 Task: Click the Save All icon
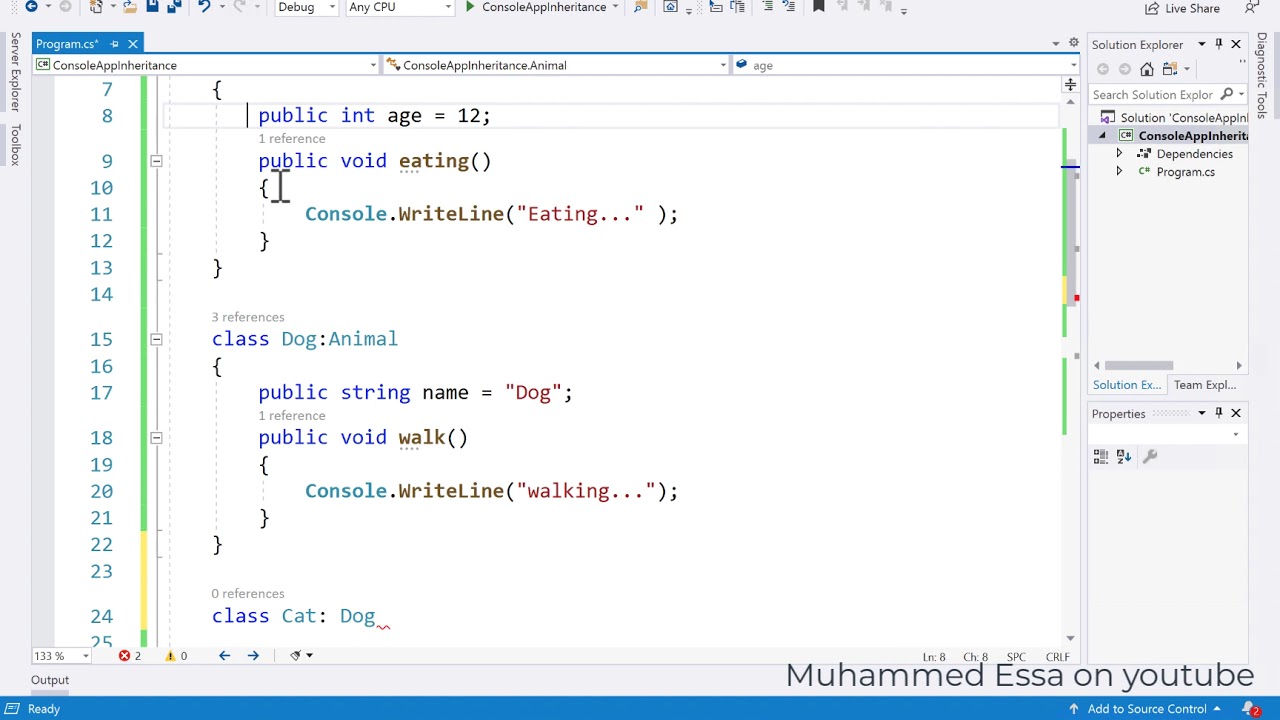[173, 7]
